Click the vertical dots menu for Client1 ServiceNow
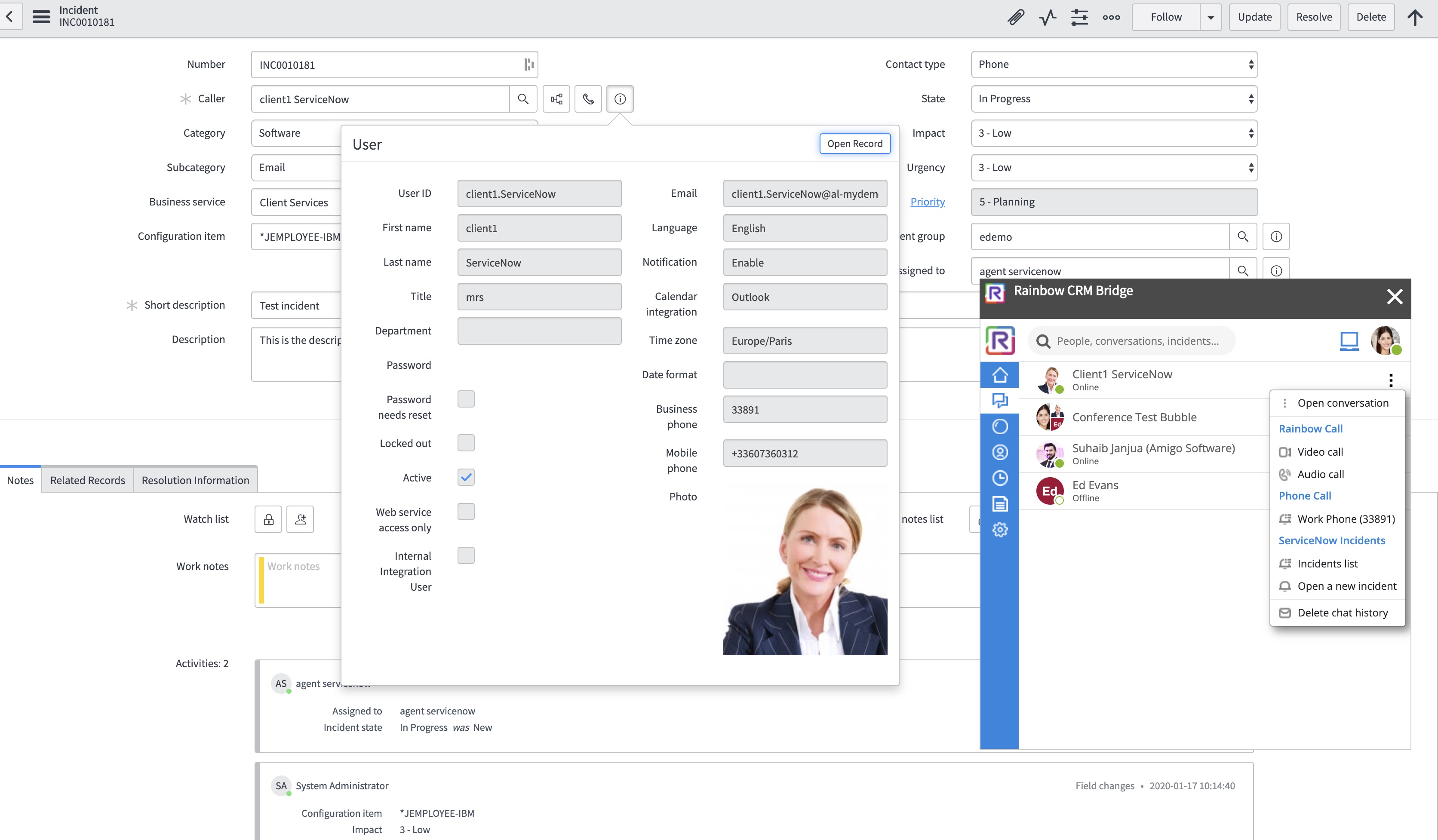This screenshot has width=1438, height=840. [x=1391, y=380]
